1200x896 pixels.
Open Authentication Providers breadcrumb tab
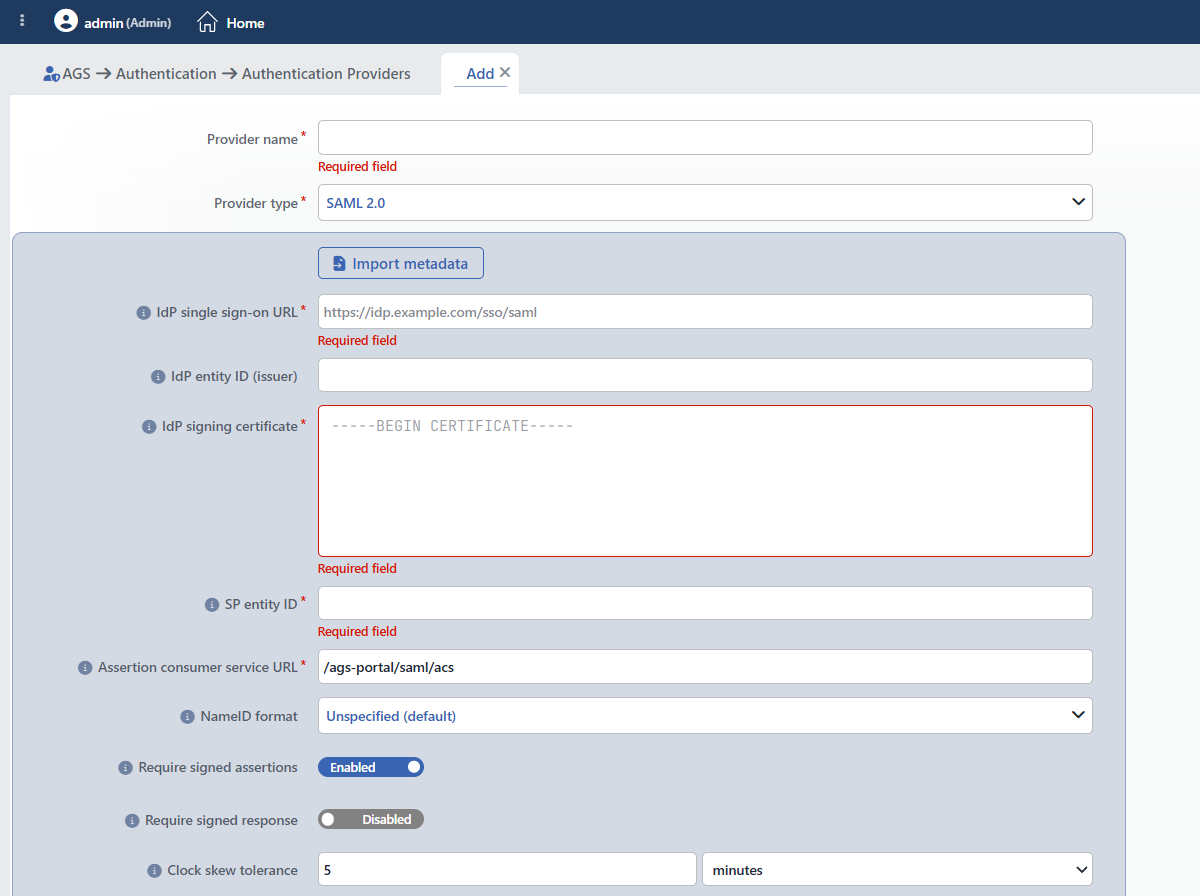coord(326,74)
